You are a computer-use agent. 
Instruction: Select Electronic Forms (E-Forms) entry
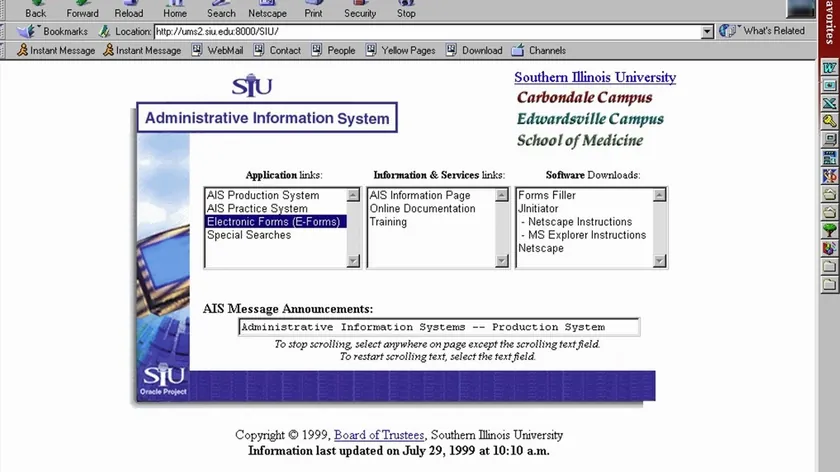[276, 222]
